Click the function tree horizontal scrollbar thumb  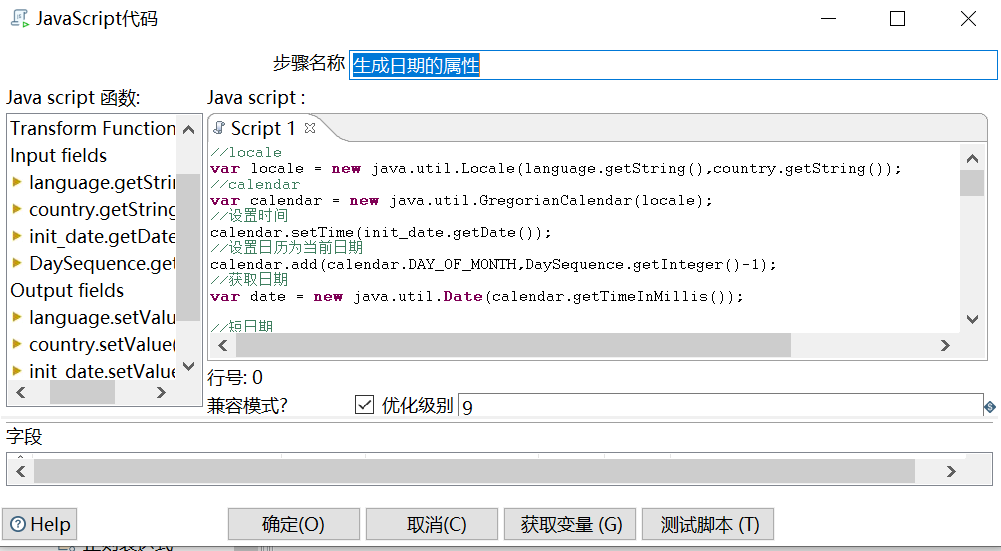point(82,392)
